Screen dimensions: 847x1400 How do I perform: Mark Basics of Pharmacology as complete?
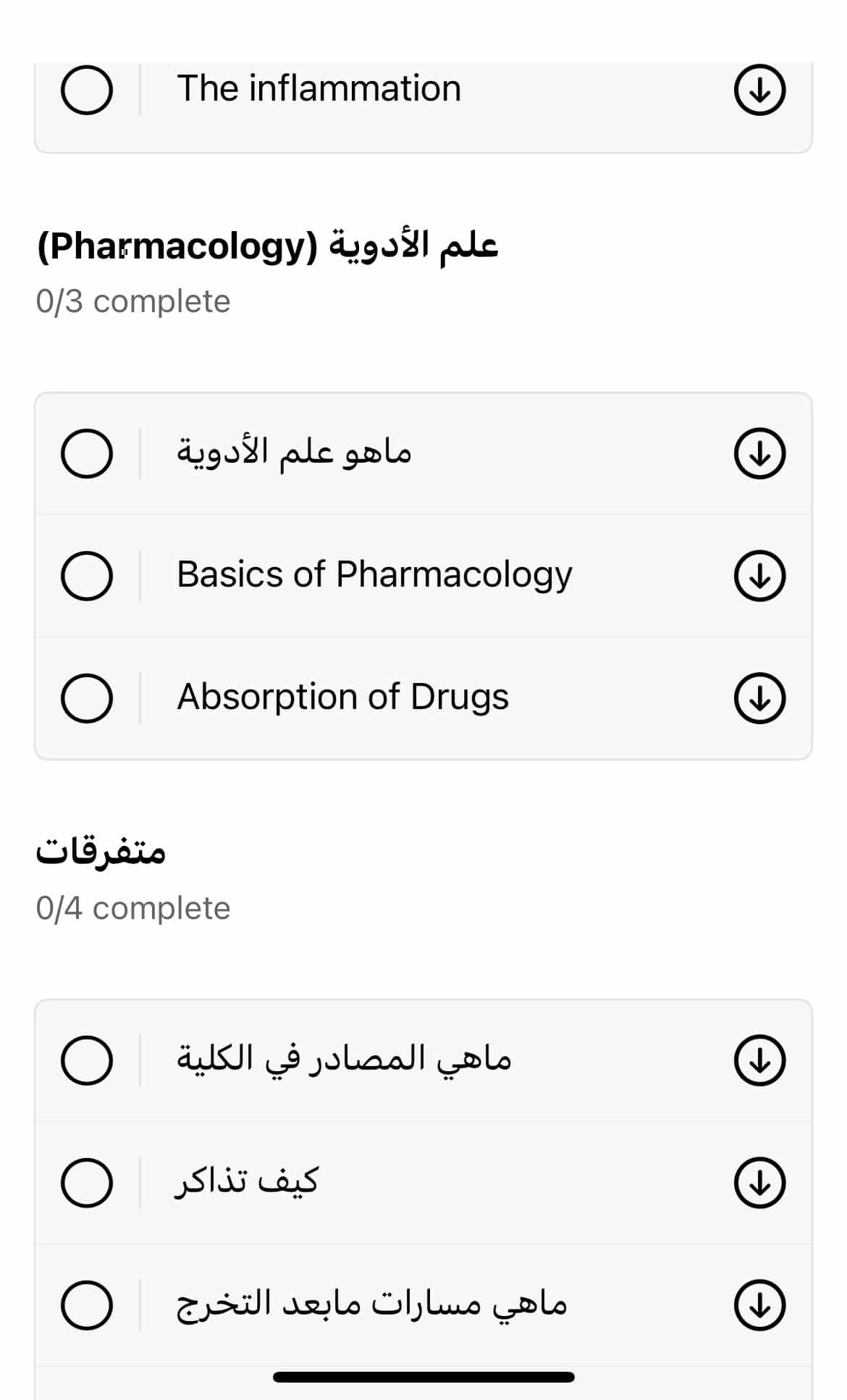click(87, 576)
